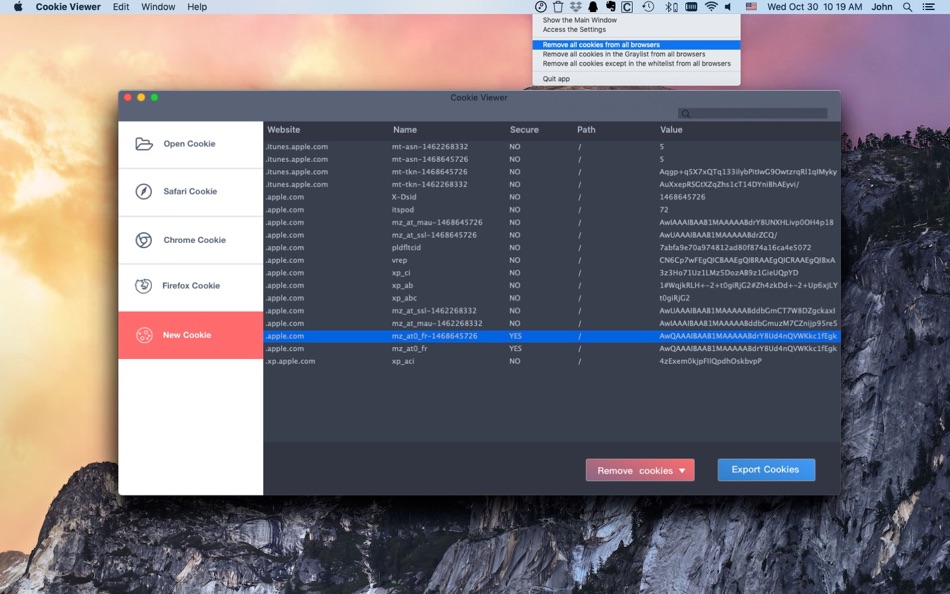This screenshot has width=950, height=594.
Task: Open the Time Machine menu bar icon
Action: (x=648, y=7)
